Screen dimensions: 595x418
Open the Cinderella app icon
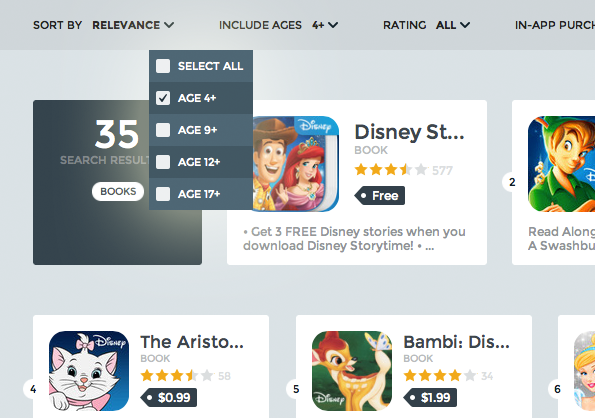tap(584, 371)
